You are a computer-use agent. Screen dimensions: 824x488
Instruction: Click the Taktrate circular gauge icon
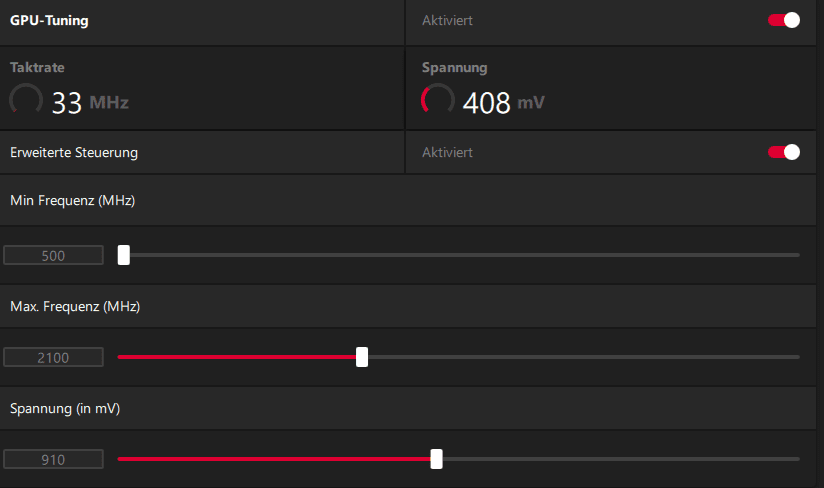26,101
